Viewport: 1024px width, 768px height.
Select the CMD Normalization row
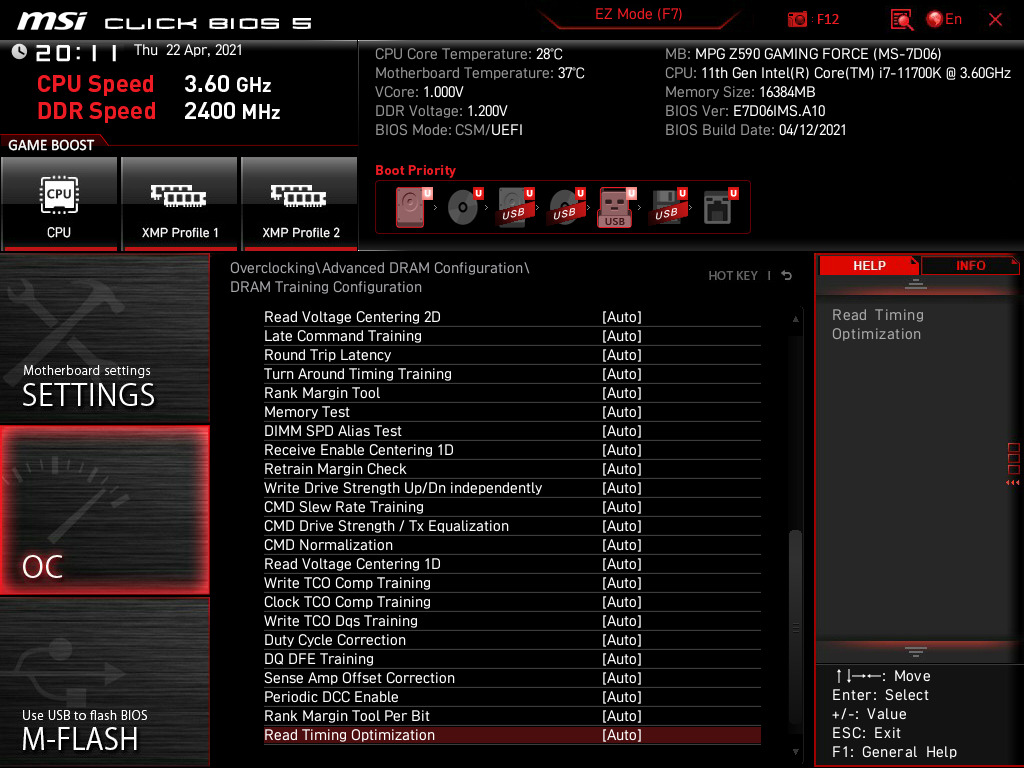(512, 545)
